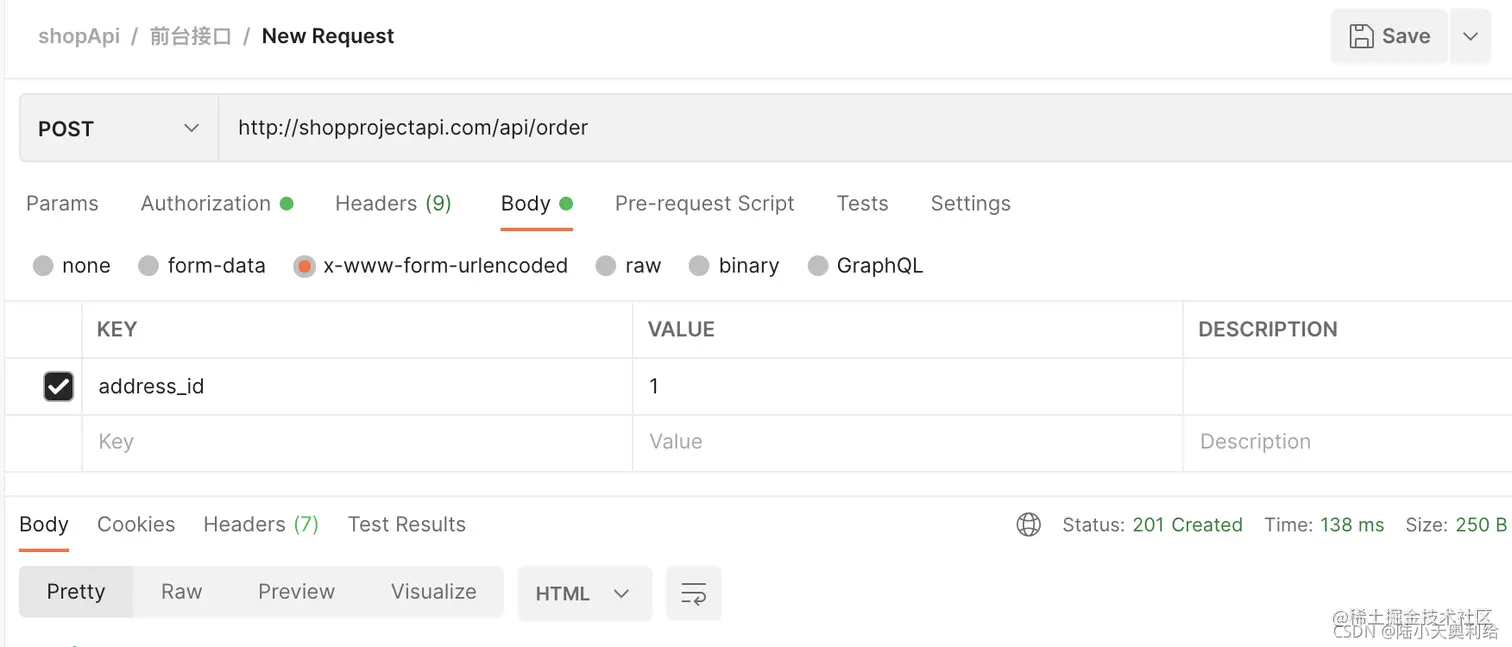
Task: Switch to the request Headers (9) tab
Action: [393, 203]
